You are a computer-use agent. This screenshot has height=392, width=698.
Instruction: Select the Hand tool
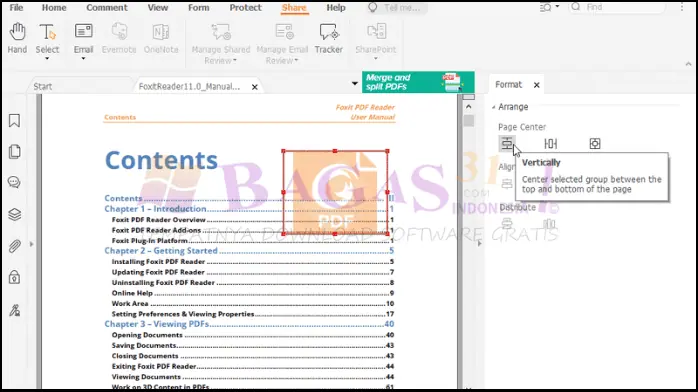point(17,39)
